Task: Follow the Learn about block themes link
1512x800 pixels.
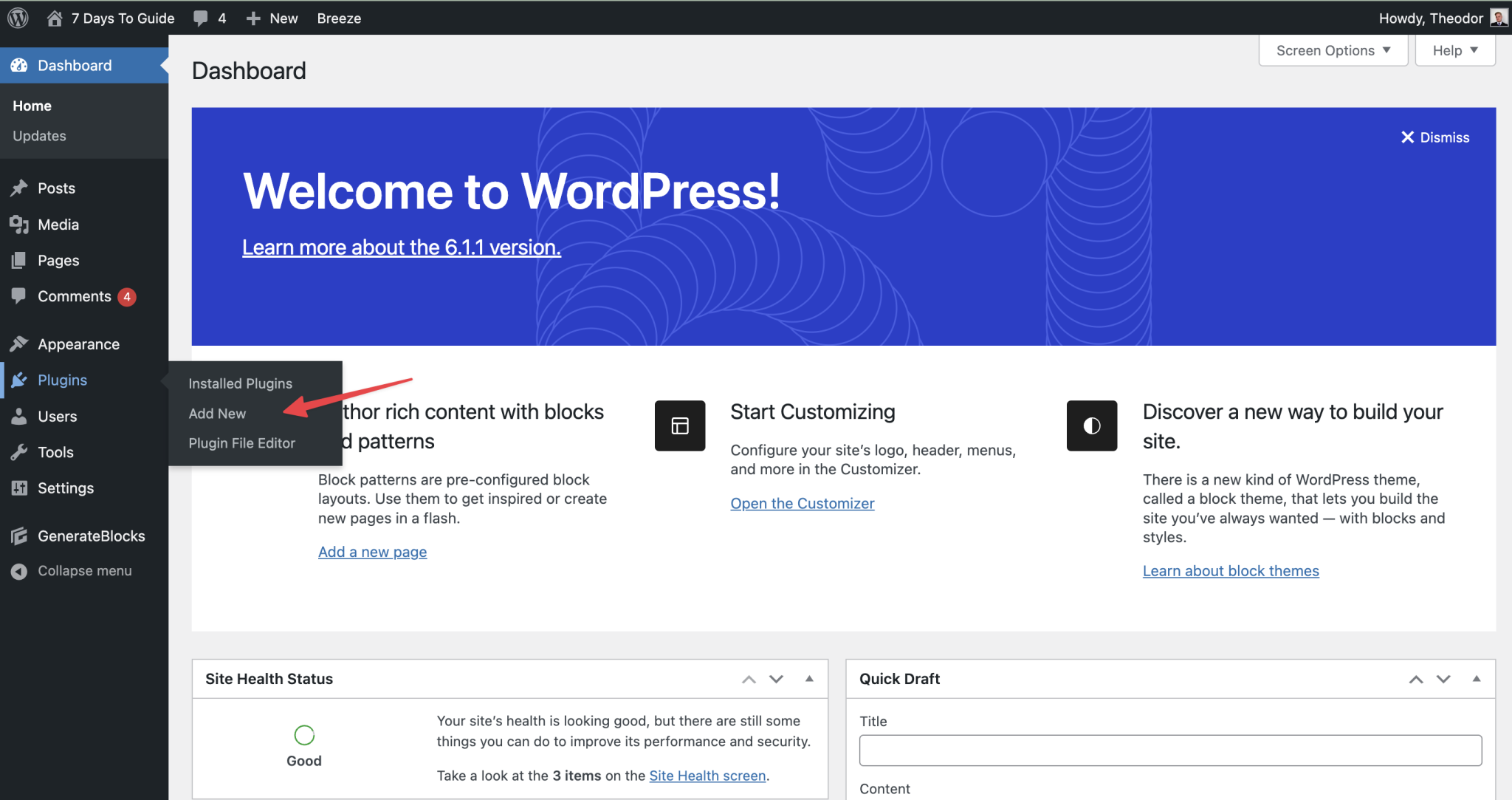Action: coord(1230,571)
